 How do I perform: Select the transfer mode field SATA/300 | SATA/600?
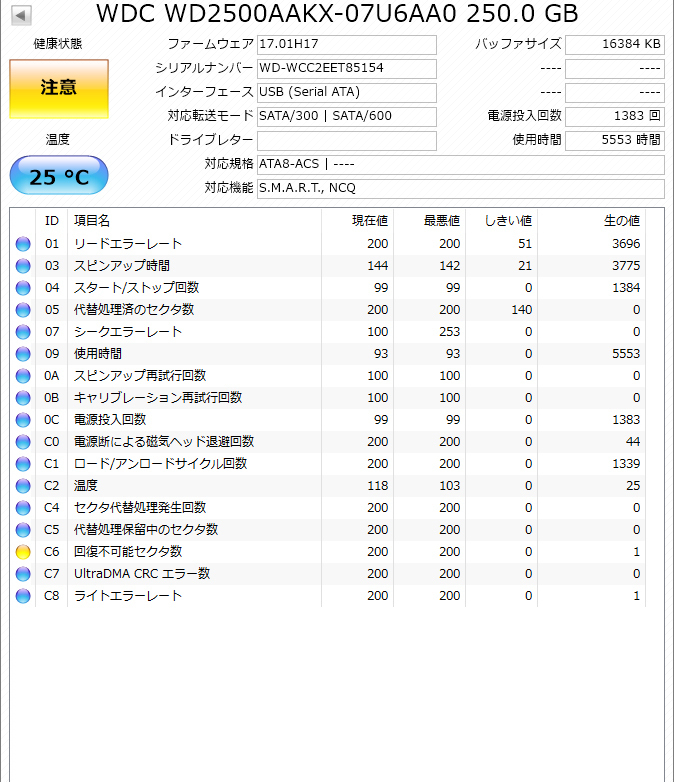(347, 116)
